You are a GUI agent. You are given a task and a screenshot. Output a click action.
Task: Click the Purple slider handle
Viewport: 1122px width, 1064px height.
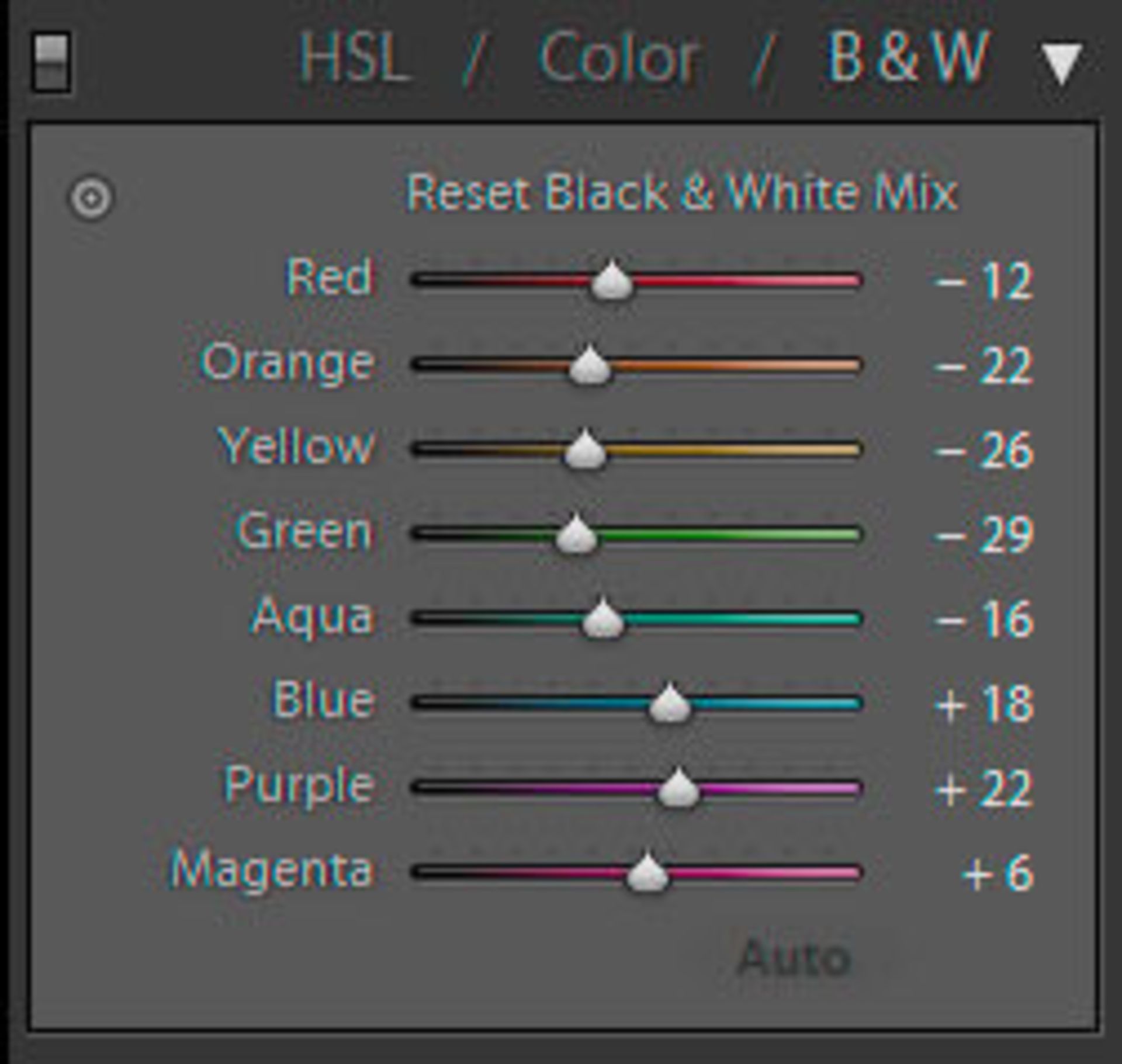(x=678, y=790)
